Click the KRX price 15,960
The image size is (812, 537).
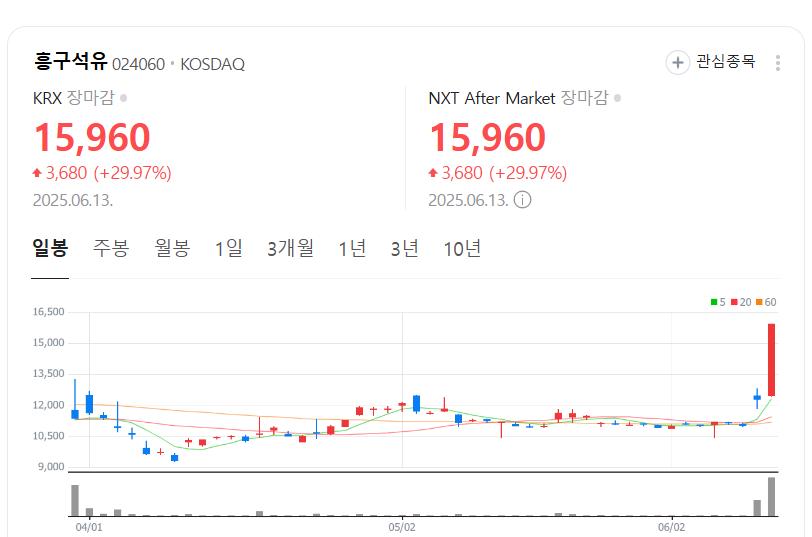(92, 138)
